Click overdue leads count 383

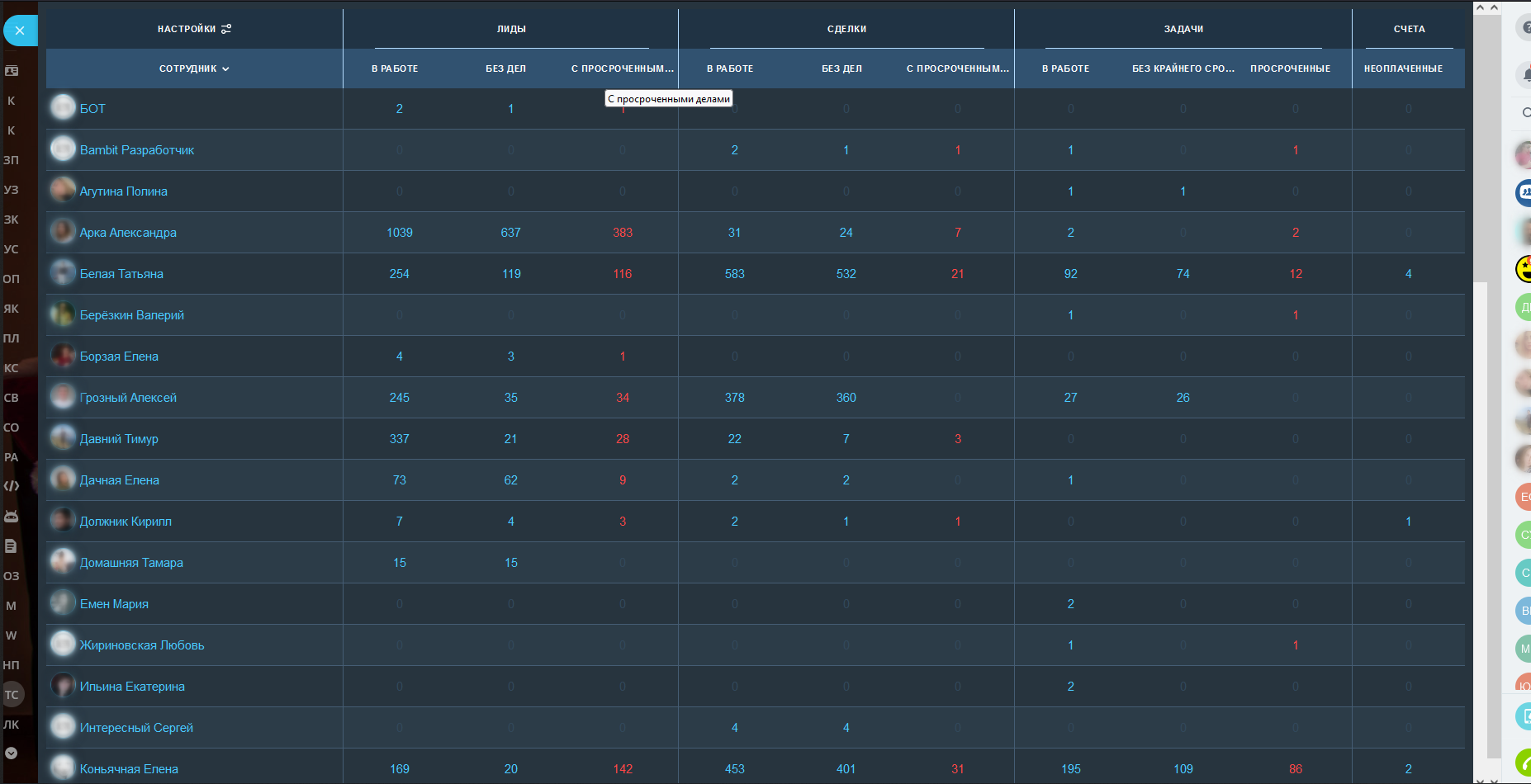[x=623, y=233]
